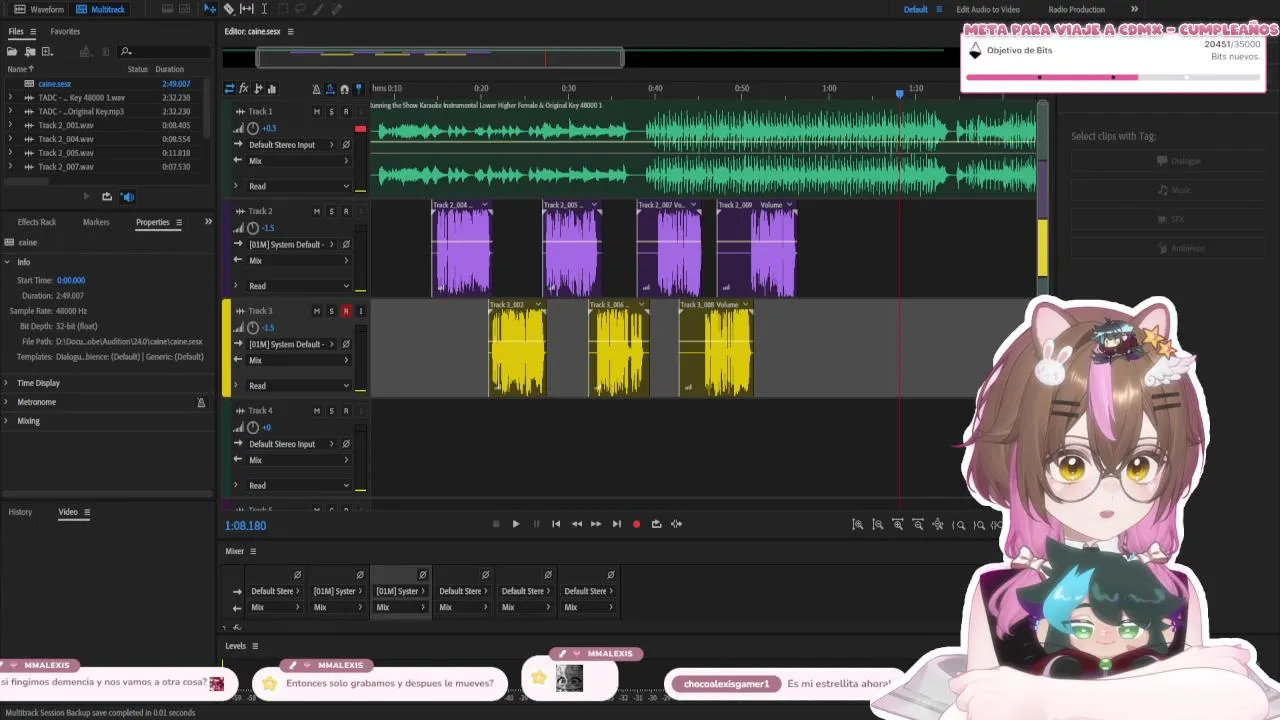The height and width of the screenshot is (720, 1280).
Task: Mute Track 2 with M button
Action: [x=317, y=211]
